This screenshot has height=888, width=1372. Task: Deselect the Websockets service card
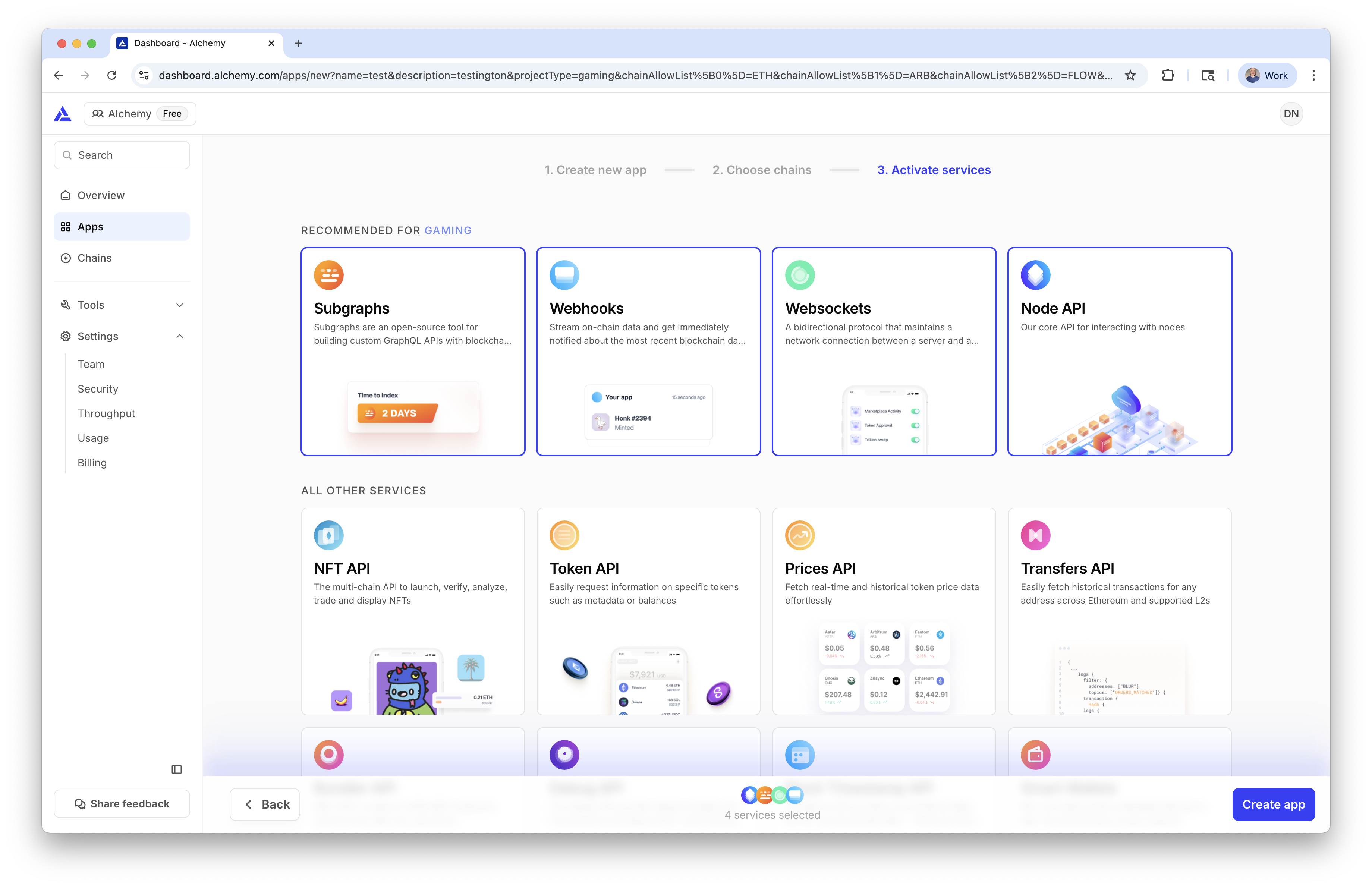[883, 352]
